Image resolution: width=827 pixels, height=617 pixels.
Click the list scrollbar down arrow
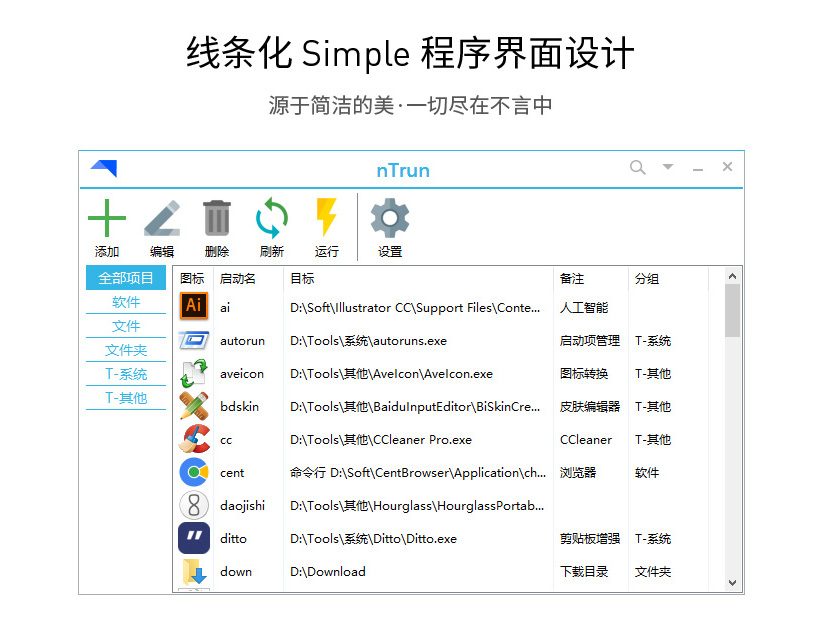tap(732, 583)
